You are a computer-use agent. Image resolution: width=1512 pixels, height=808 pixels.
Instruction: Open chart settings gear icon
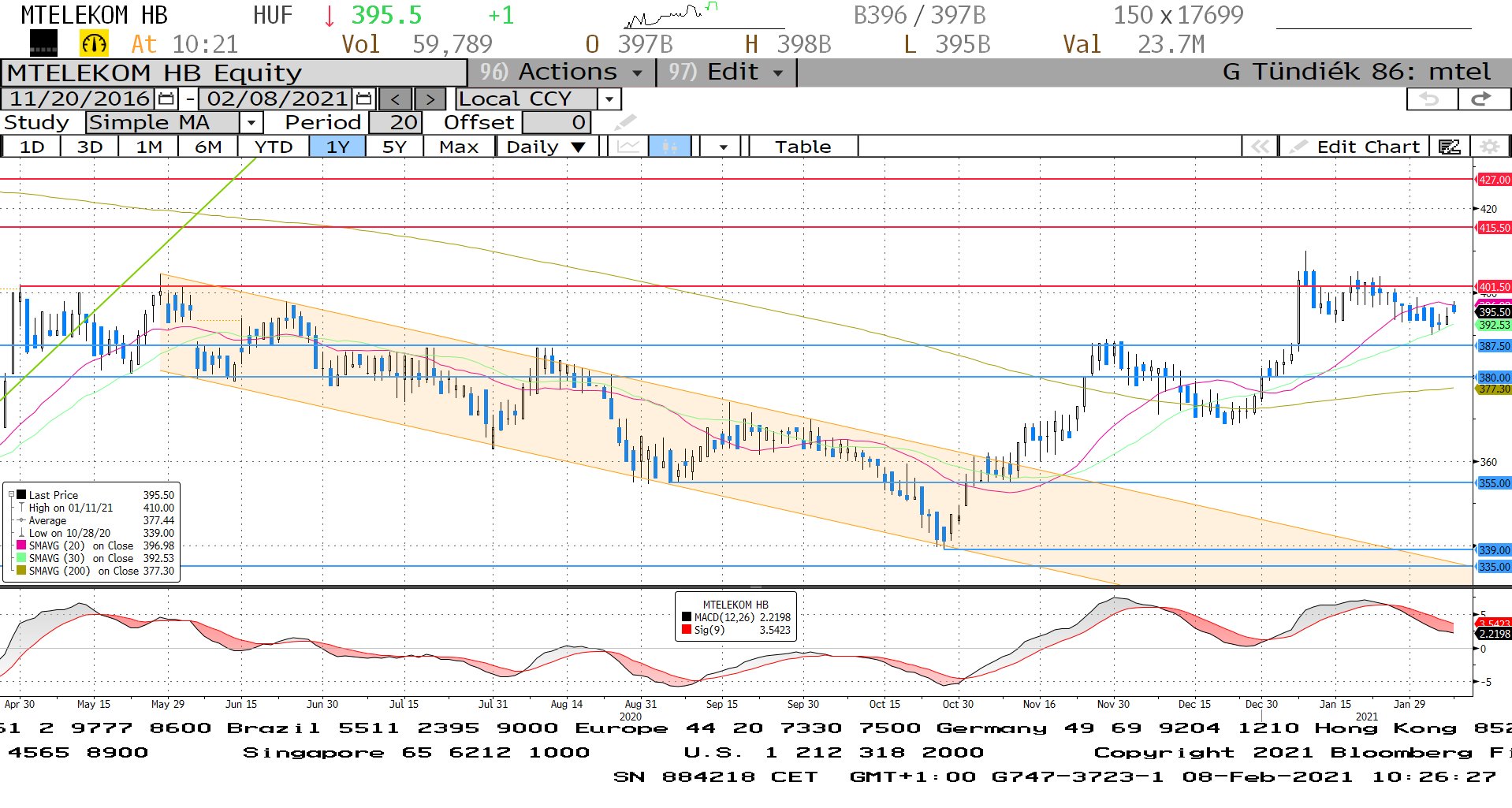coord(1489,147)
